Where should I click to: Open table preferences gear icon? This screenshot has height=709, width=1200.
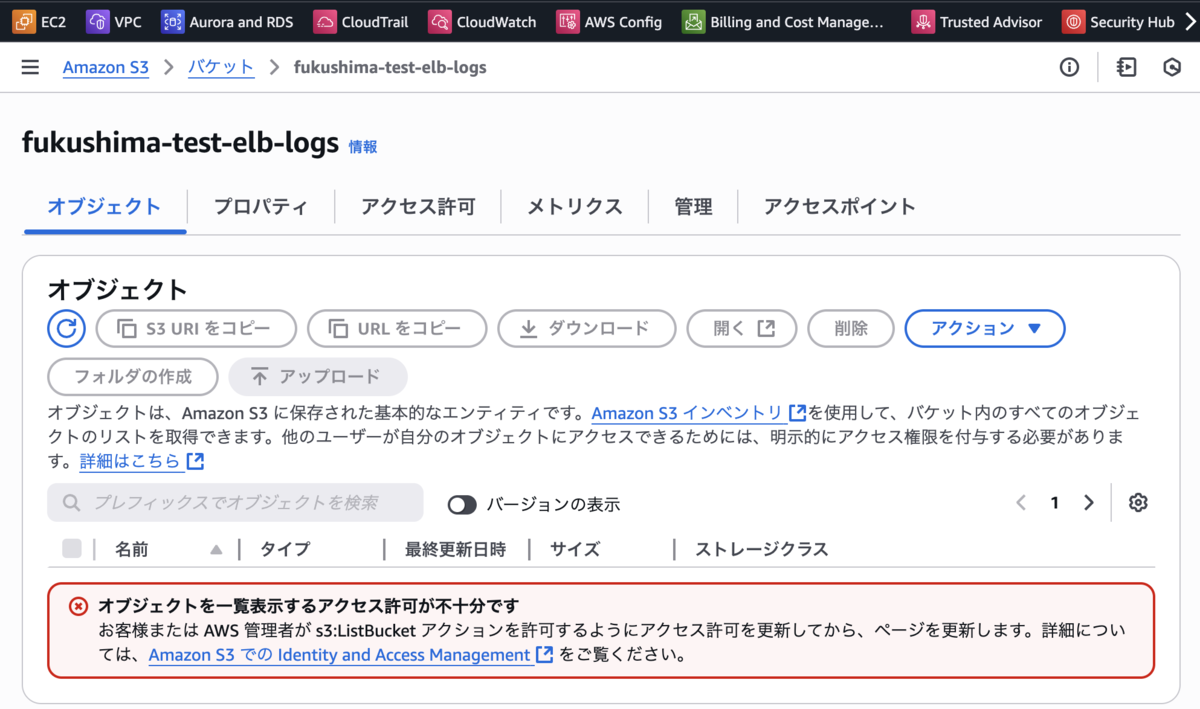(x=1137, y=503)
